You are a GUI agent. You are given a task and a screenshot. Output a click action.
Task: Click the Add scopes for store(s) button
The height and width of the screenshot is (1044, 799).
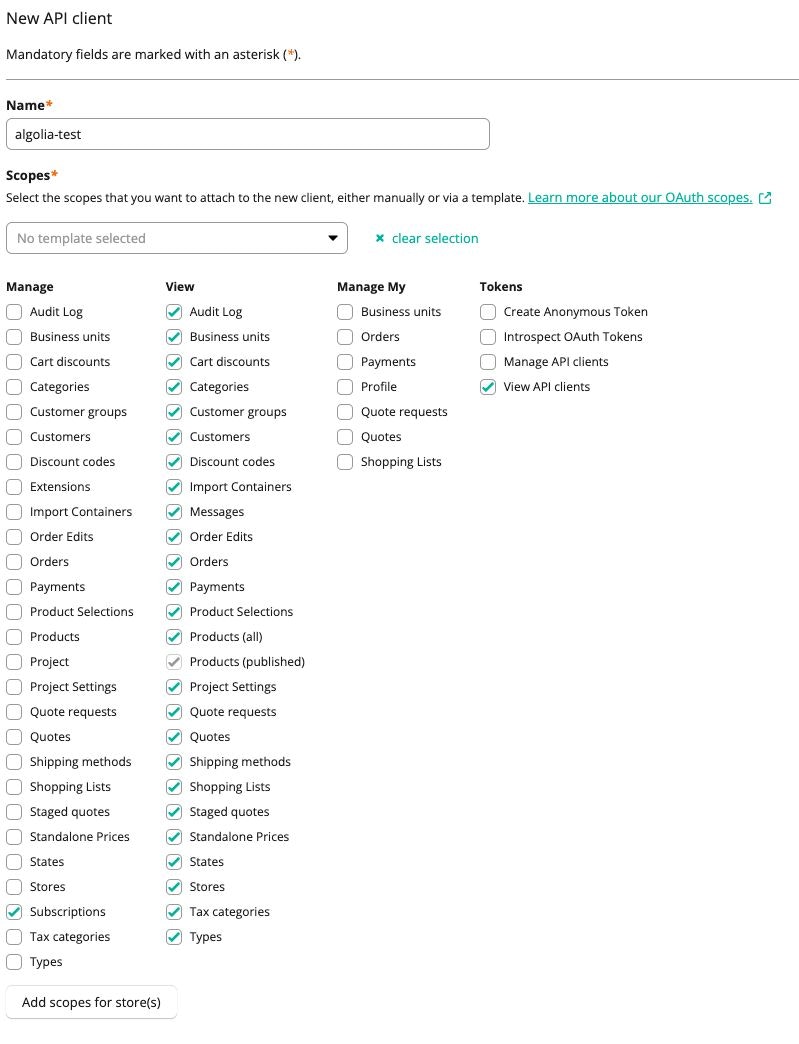[x=91, y=1001]
